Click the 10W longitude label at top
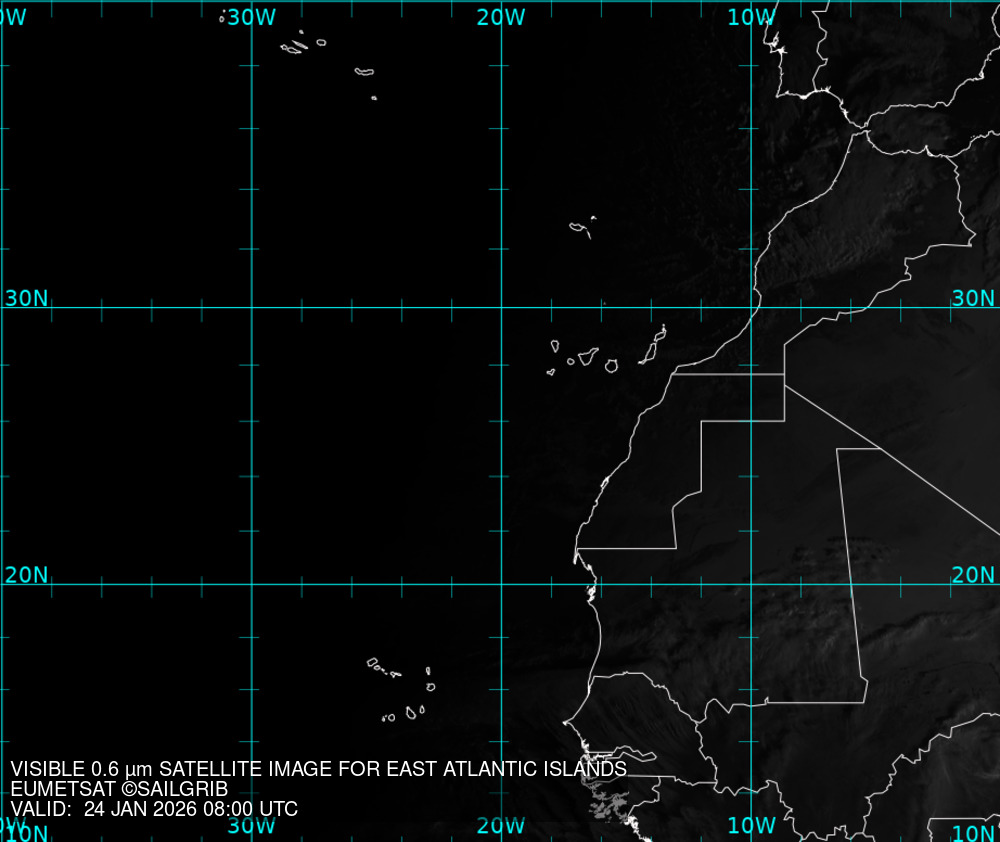This screenshot has width=1000, height=842. (x=751, y=17)
